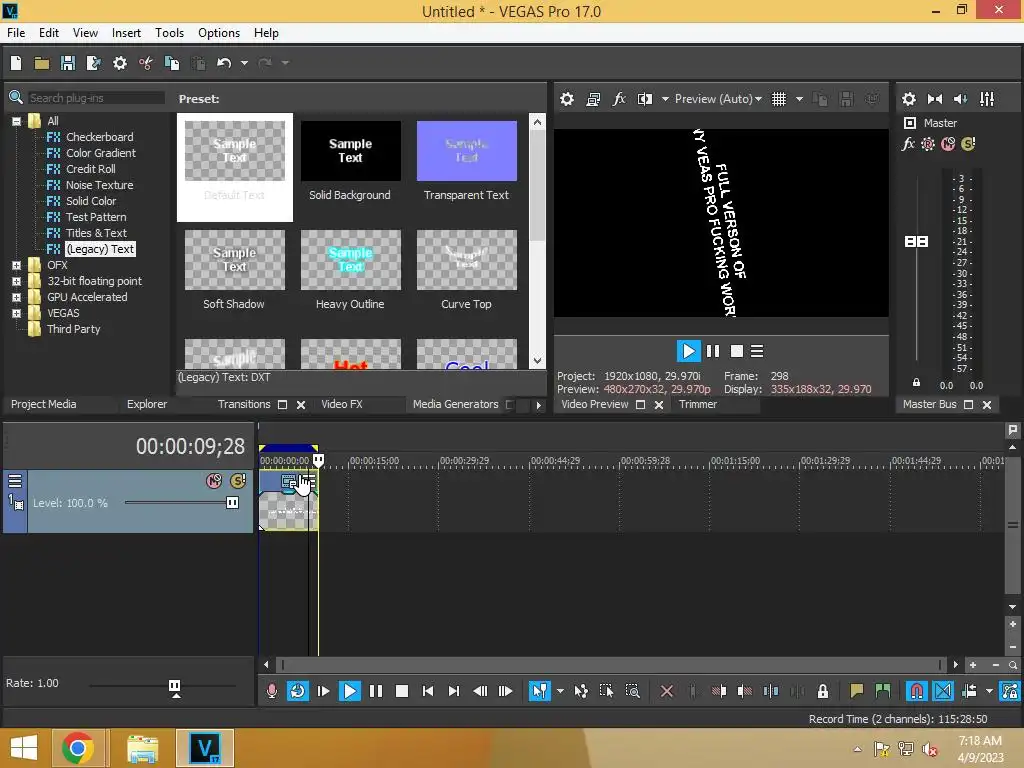
Task: Choose the Solid Background preset
Action: [350, 162]
